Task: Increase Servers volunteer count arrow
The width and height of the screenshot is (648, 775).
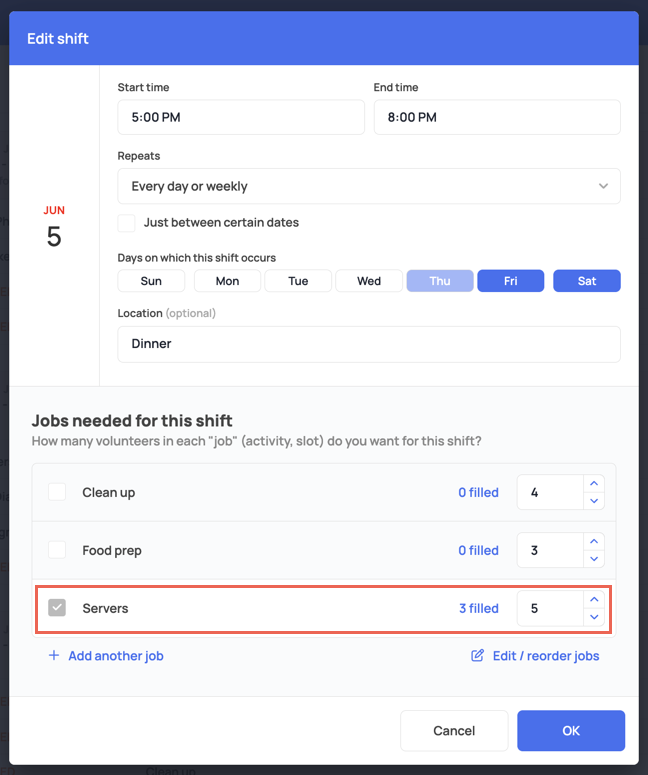Action: point(594,600)
